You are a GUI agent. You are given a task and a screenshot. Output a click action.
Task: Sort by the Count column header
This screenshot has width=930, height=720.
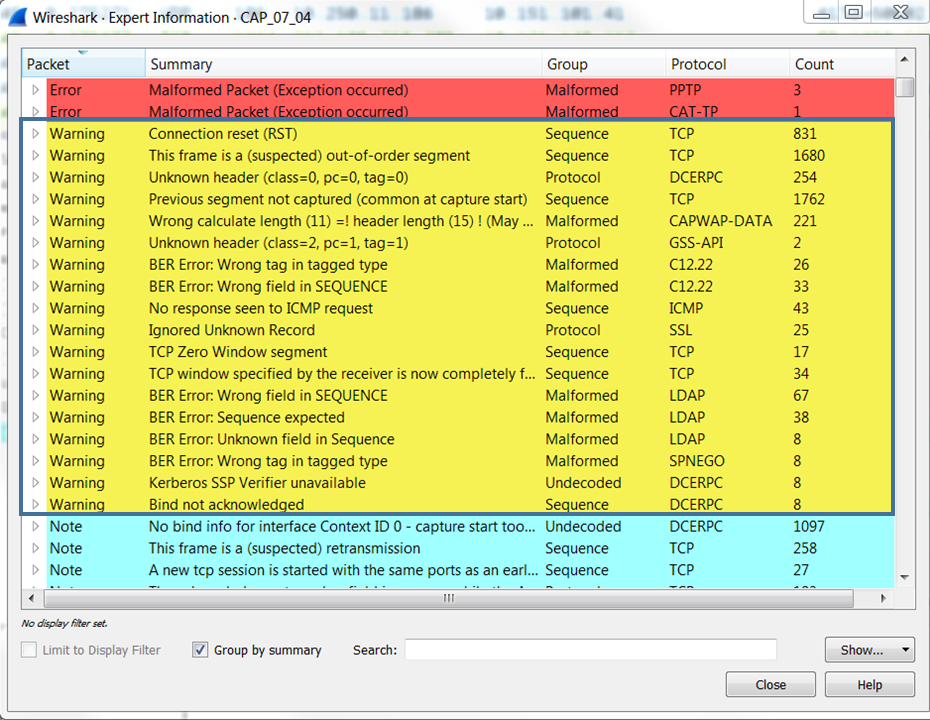coord(842,63)
